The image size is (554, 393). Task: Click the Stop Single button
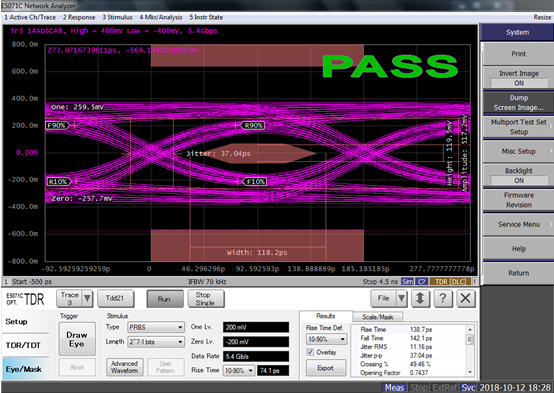point(205,299)
